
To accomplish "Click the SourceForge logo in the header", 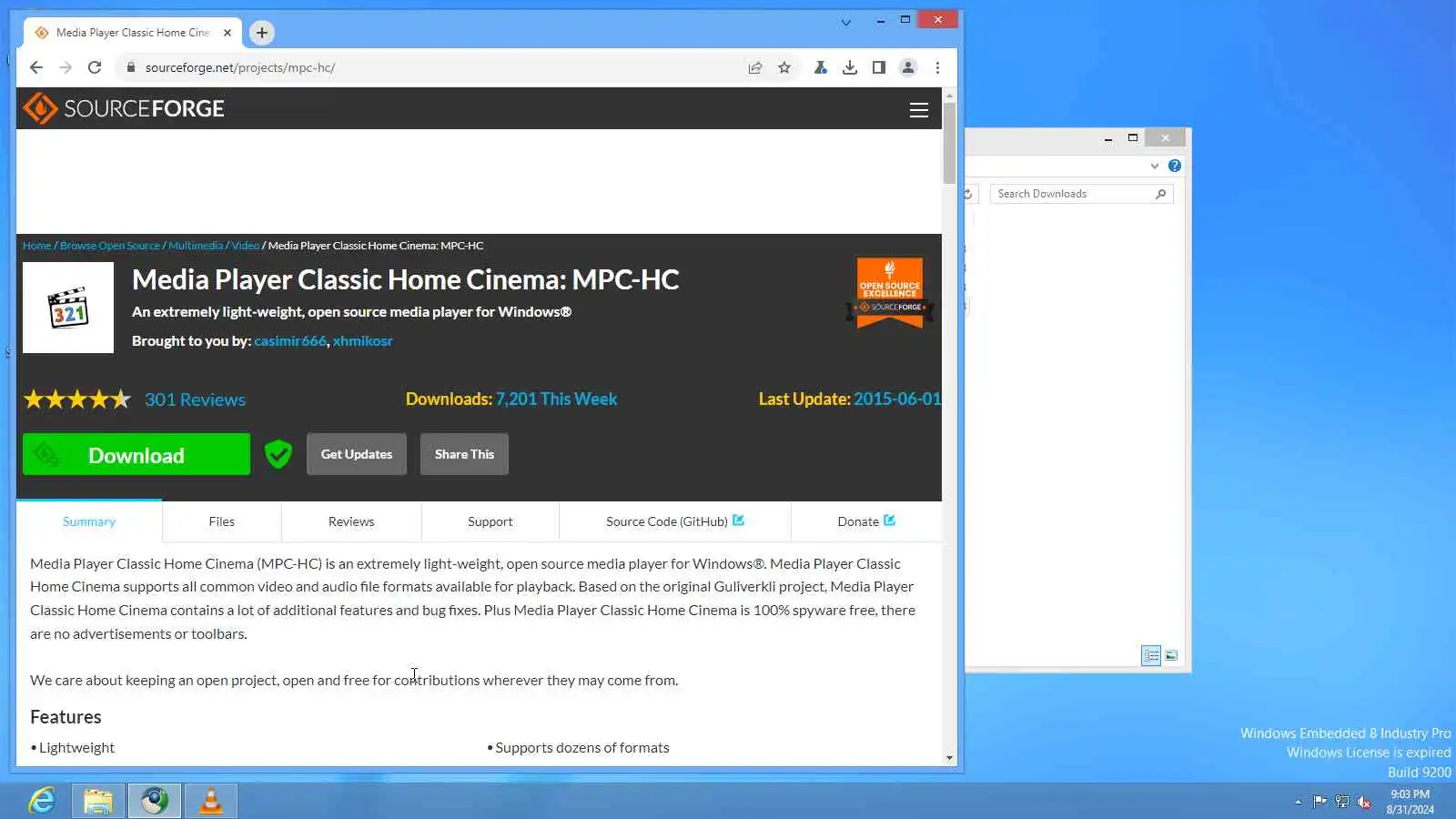I will tap(124, 108).
